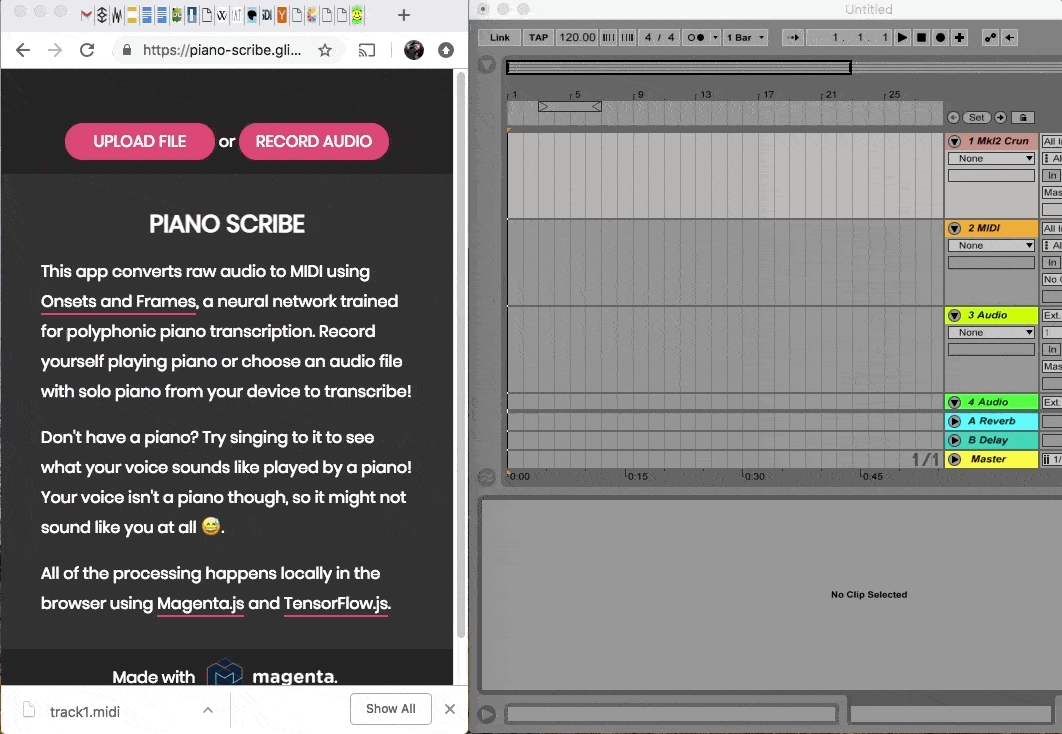Open the 1 Bar quantization dropdown
Viewport: 1062px width, 734px height.
point(745,38)
